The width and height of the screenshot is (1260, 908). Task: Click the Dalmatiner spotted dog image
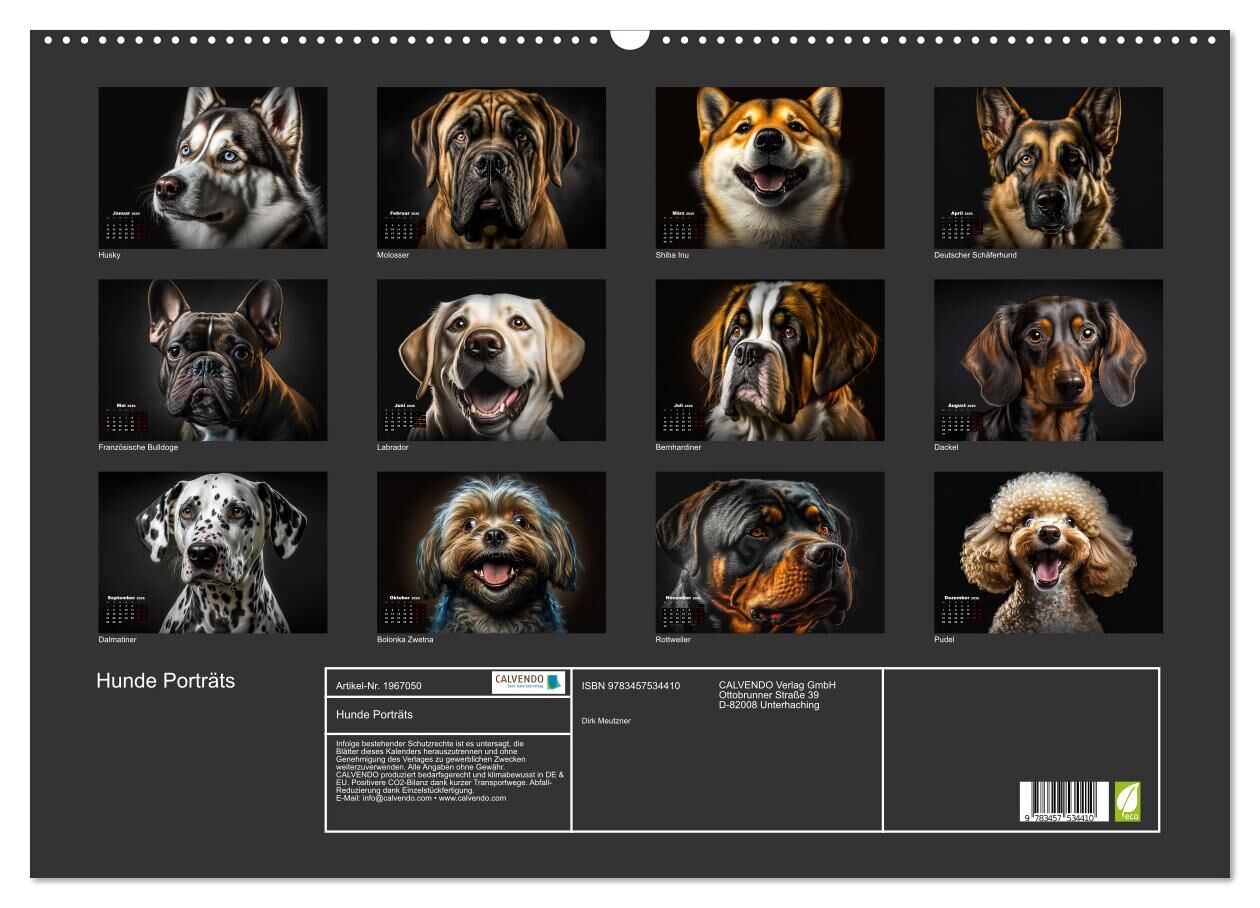click(212, 552)
